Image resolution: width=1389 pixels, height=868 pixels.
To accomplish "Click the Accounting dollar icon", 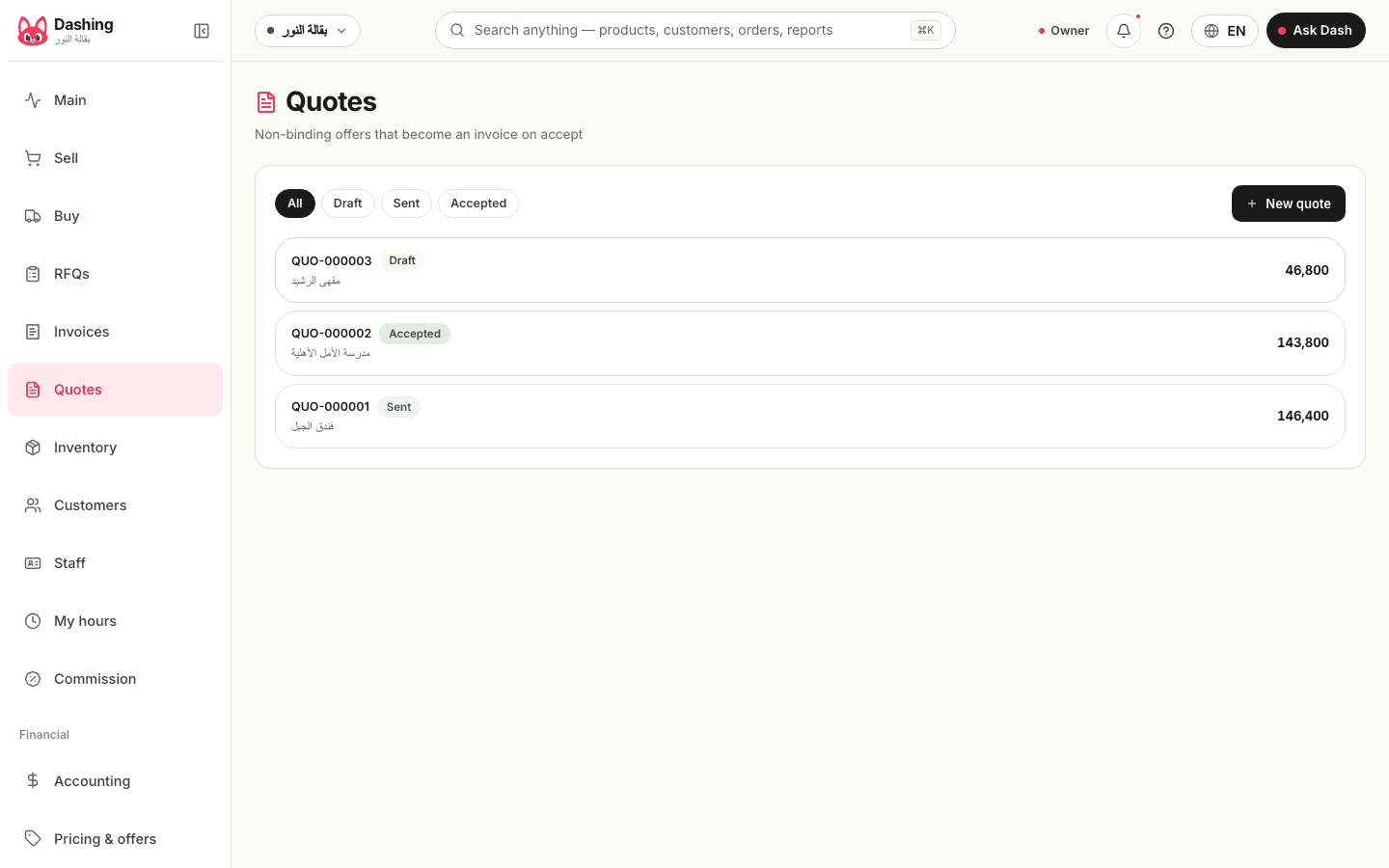I will [33, 781].
